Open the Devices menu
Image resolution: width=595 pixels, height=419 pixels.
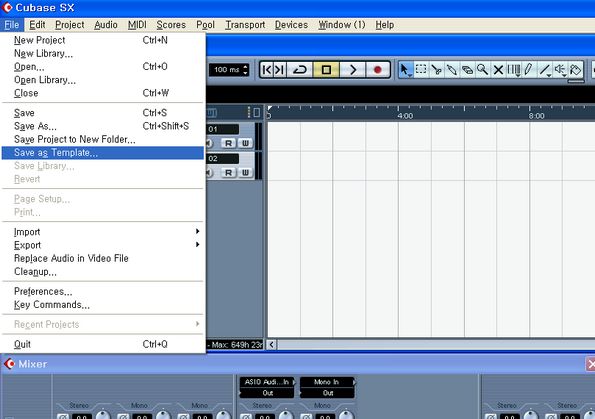click(291, 25)
